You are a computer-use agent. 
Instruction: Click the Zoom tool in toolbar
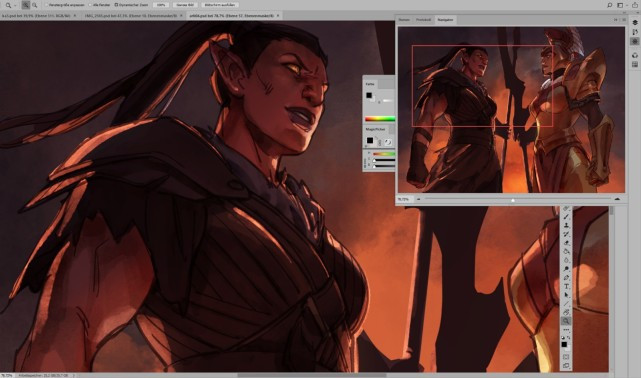[x=566, y=321]
